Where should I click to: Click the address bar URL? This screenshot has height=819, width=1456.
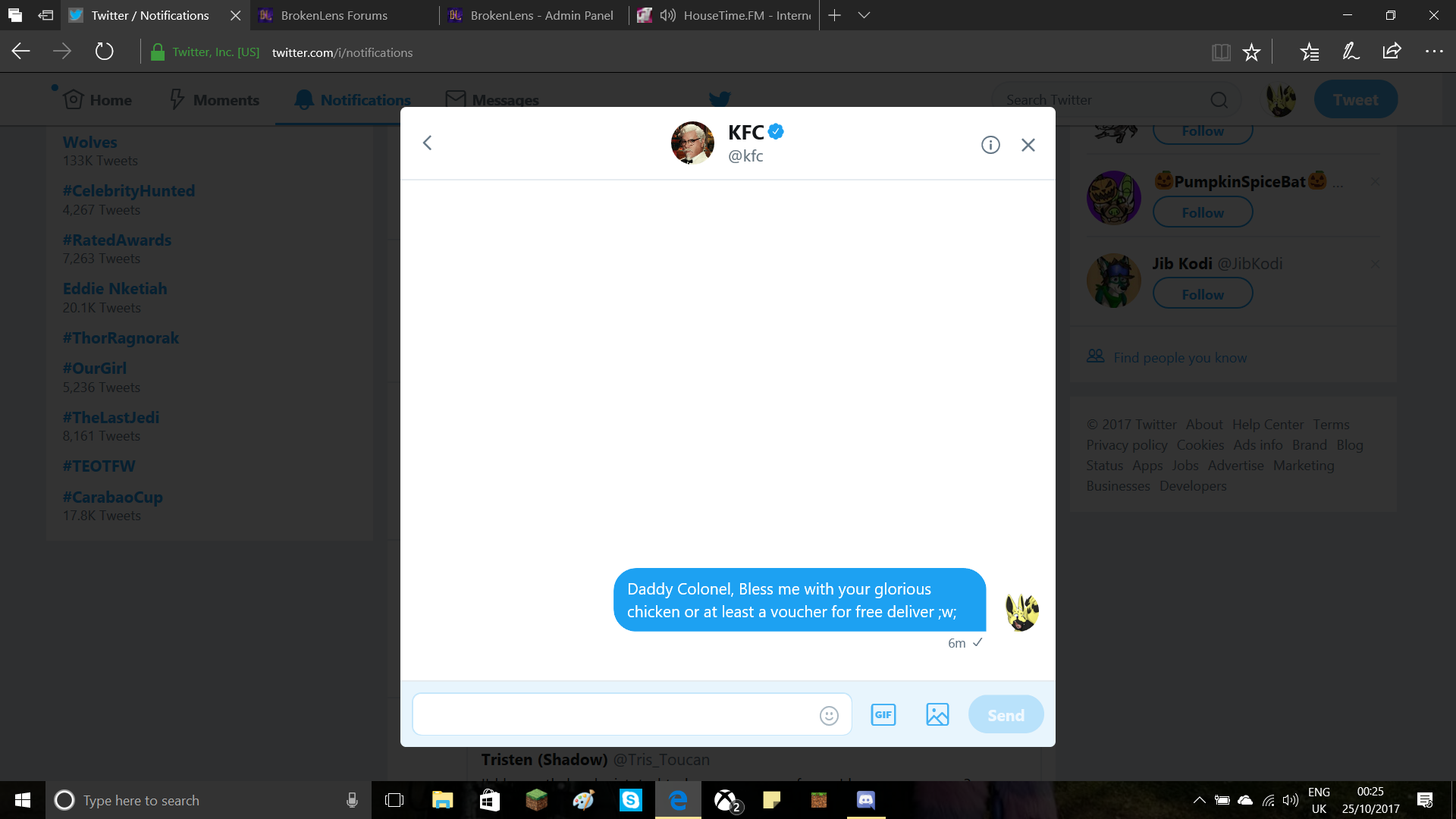click(x=342, y=52)
